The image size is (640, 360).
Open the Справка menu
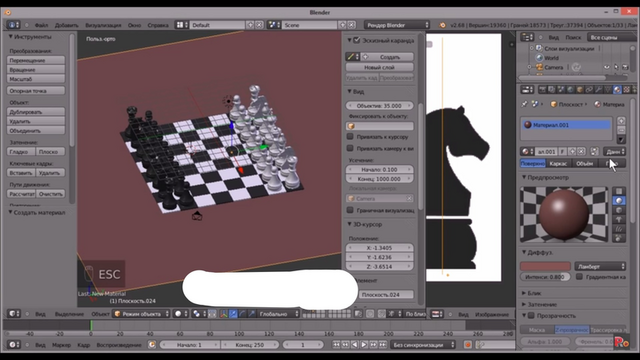[158, 25]
